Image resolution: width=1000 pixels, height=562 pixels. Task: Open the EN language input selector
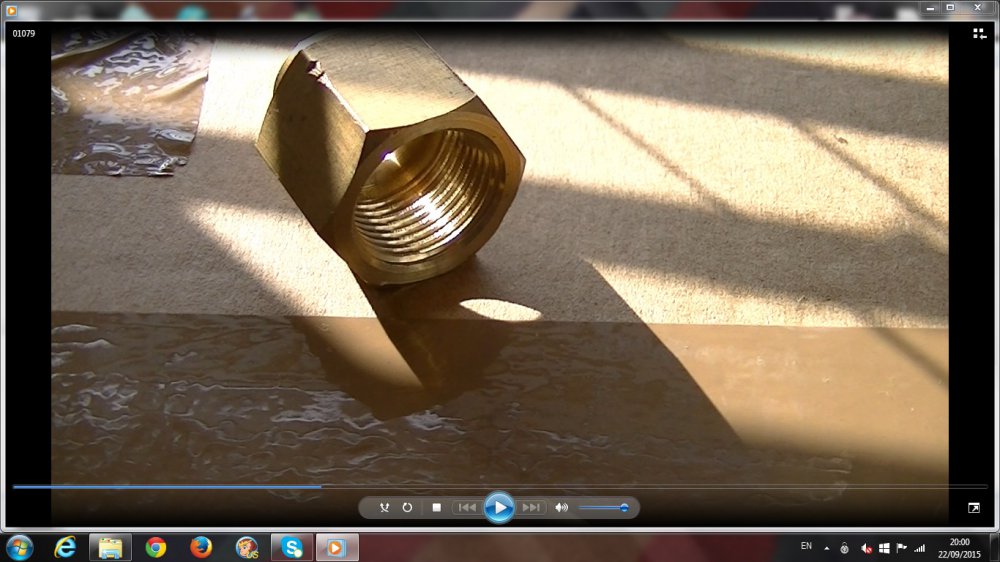pos(806,546)
